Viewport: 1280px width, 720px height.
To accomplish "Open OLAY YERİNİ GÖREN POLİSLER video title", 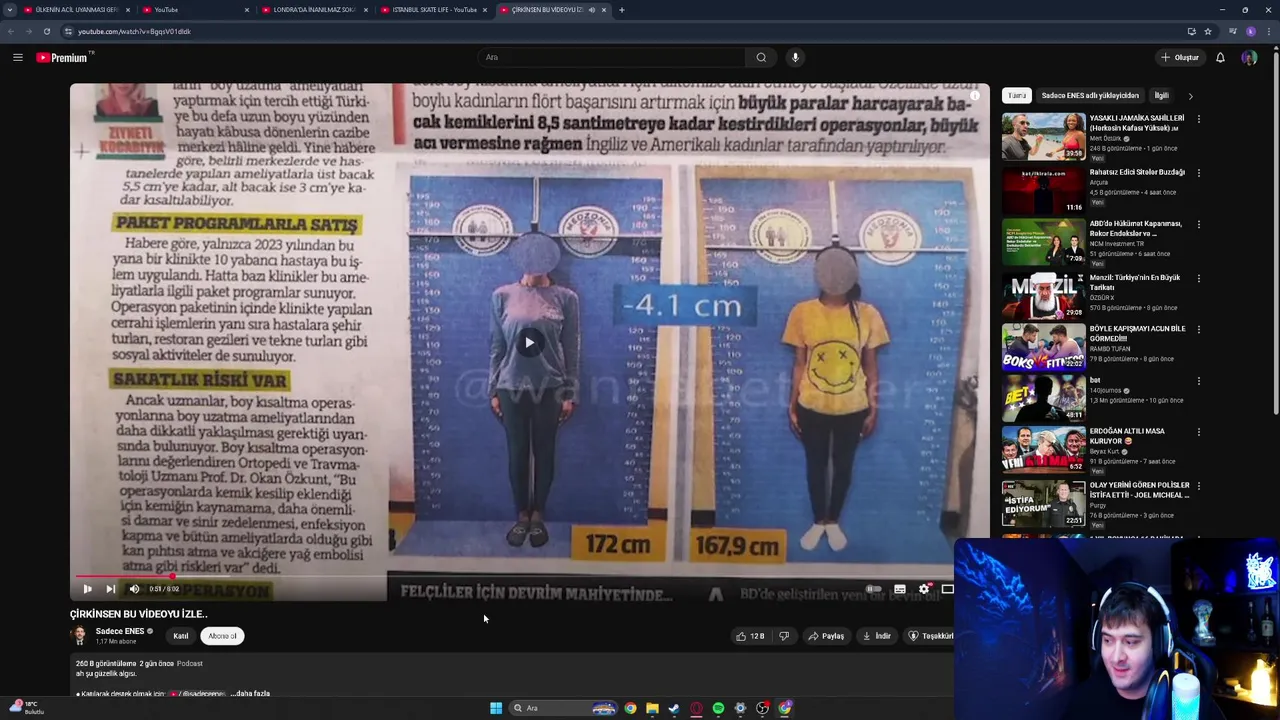I will point(1140,490).
